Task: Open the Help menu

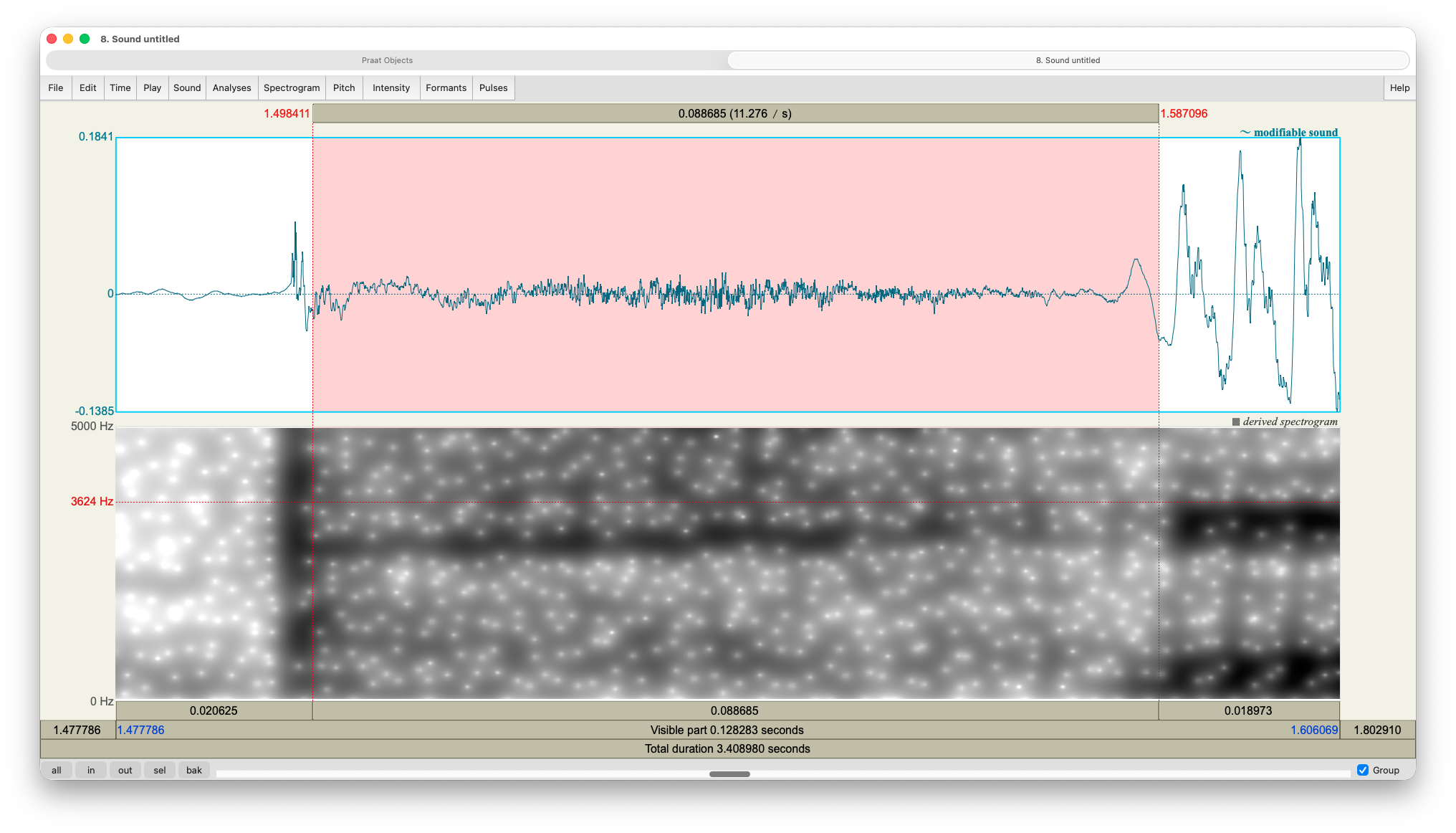Action: (1399, 87)
